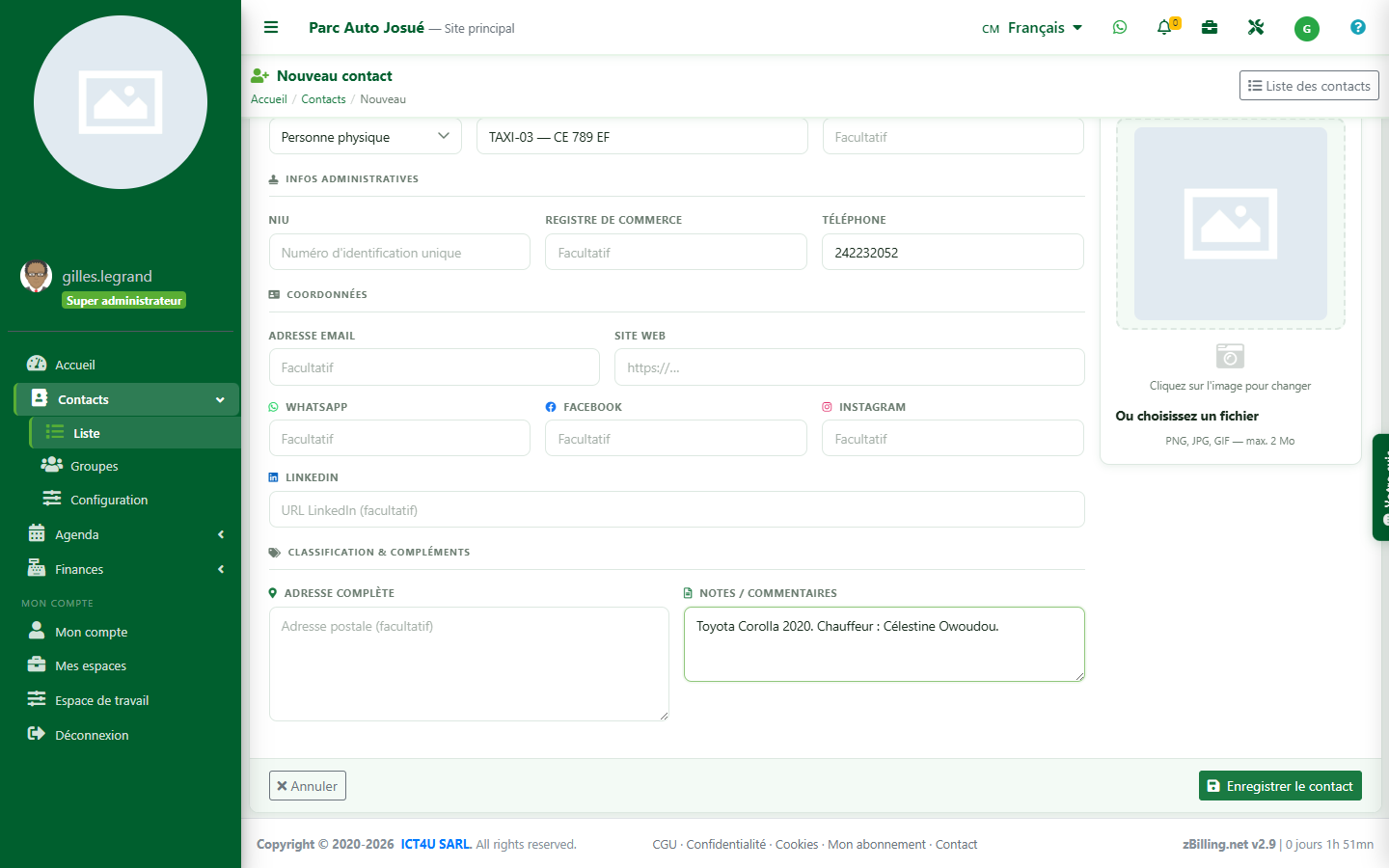The width and height of the screenshot is (1389, 868).
Task: Open WhatsApp icon in top bar
Action: 1120,28
